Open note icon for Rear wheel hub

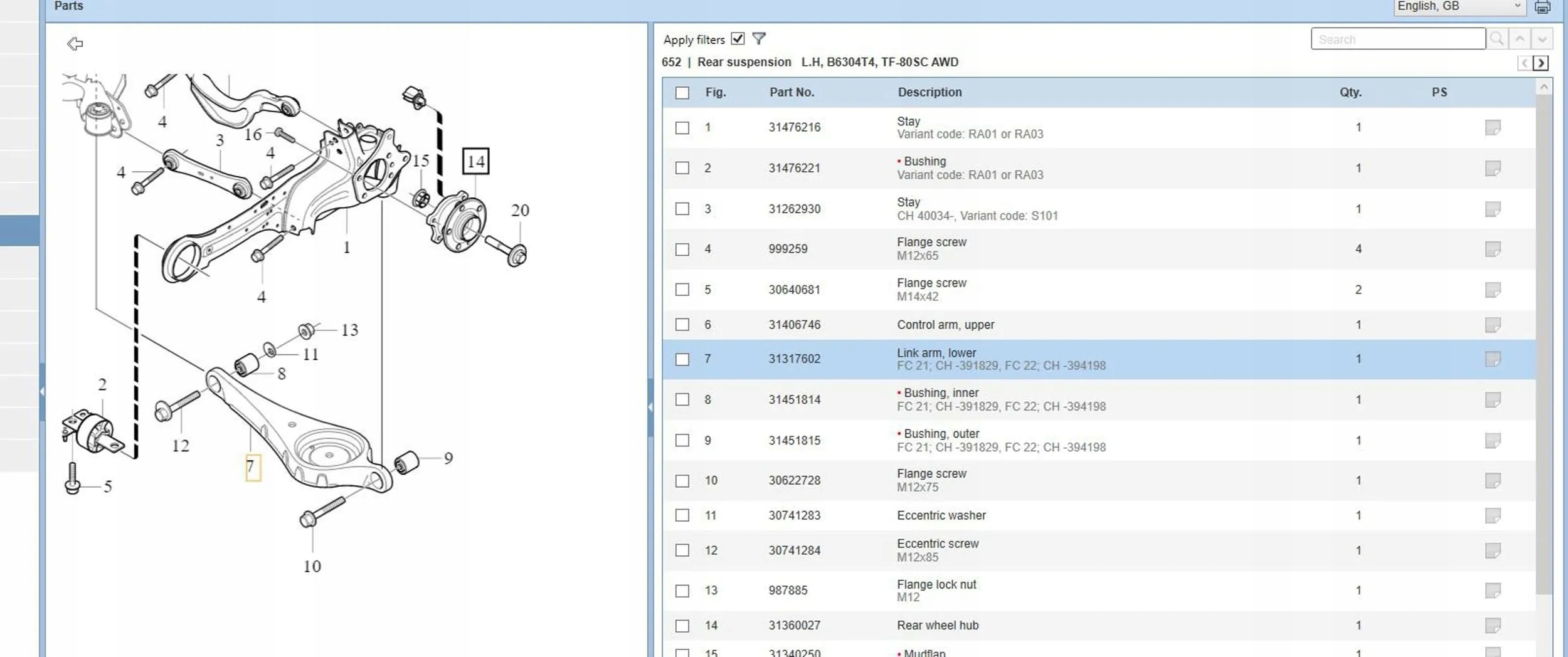(1493, 625)
